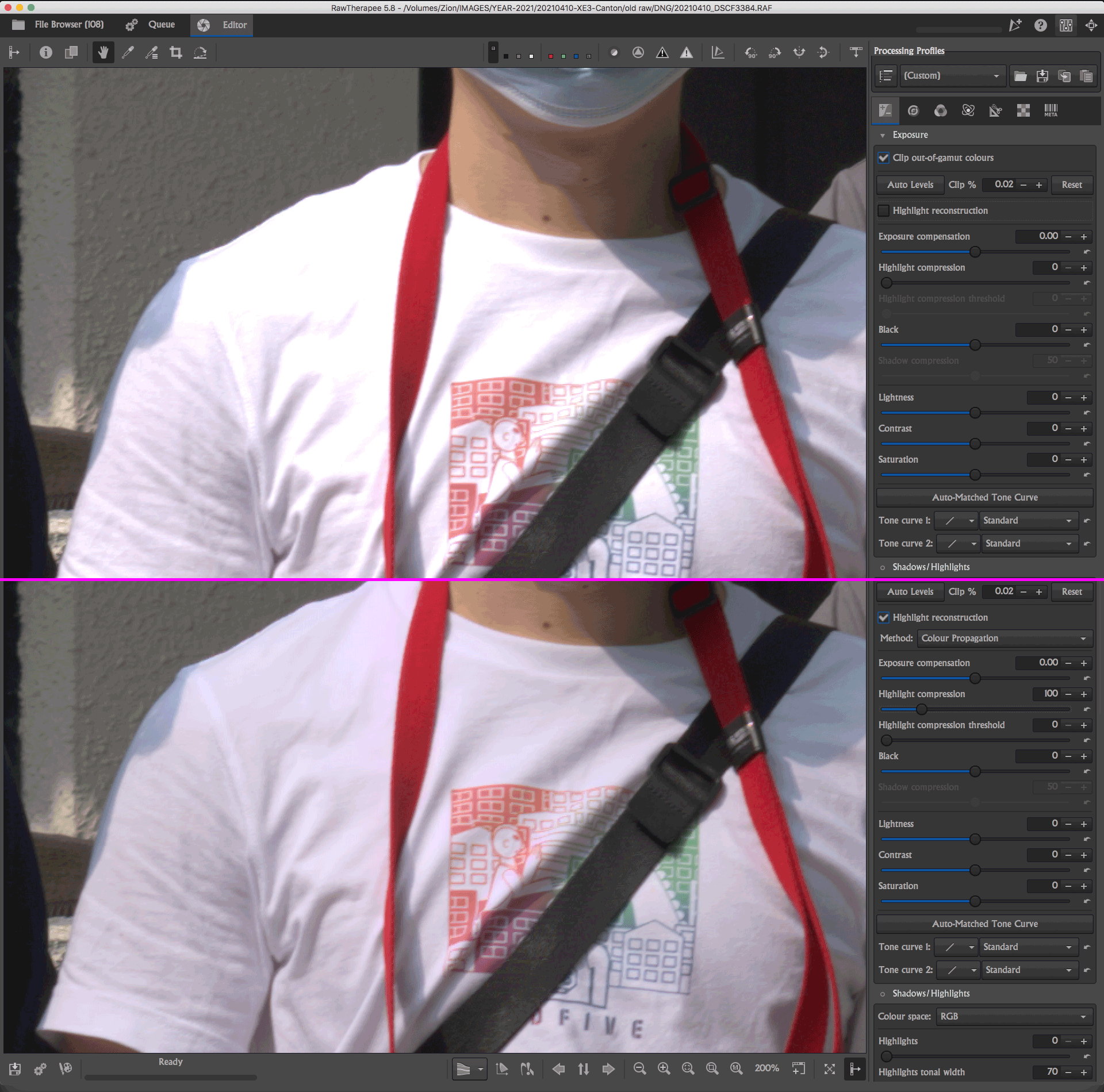The height and width of the screenshot is (1092, 1104).
Task: Uncheck Clip out-of-gamut colours
Action: coord(884,157)
